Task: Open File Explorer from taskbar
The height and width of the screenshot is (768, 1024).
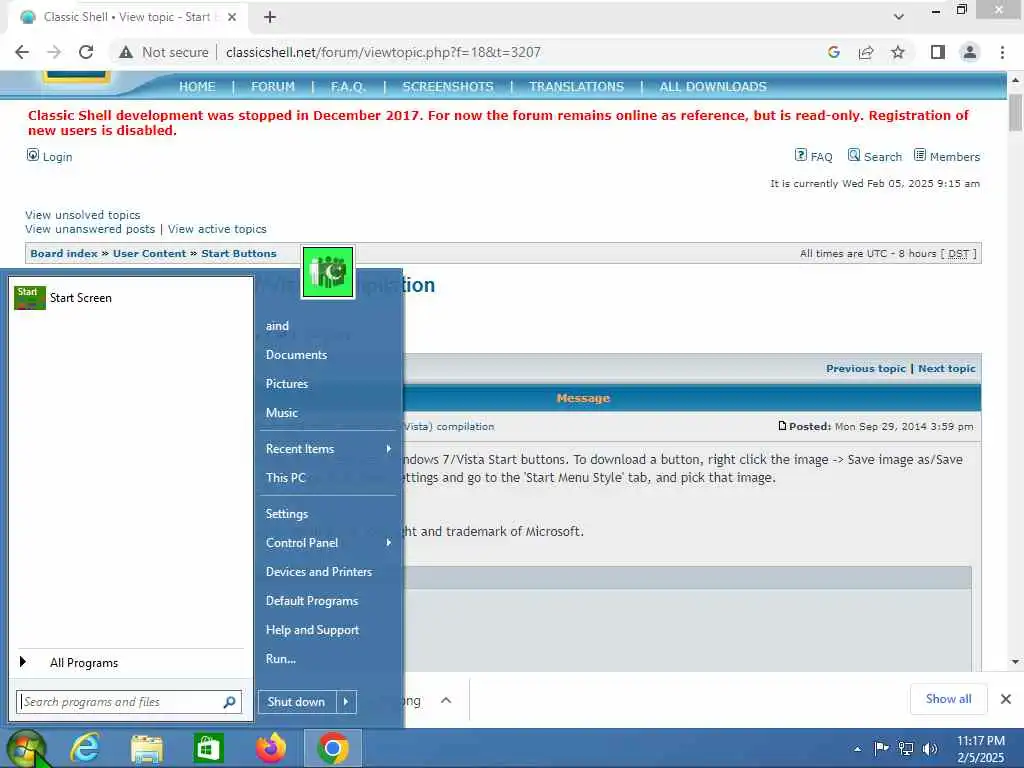Action: (147, 748)
